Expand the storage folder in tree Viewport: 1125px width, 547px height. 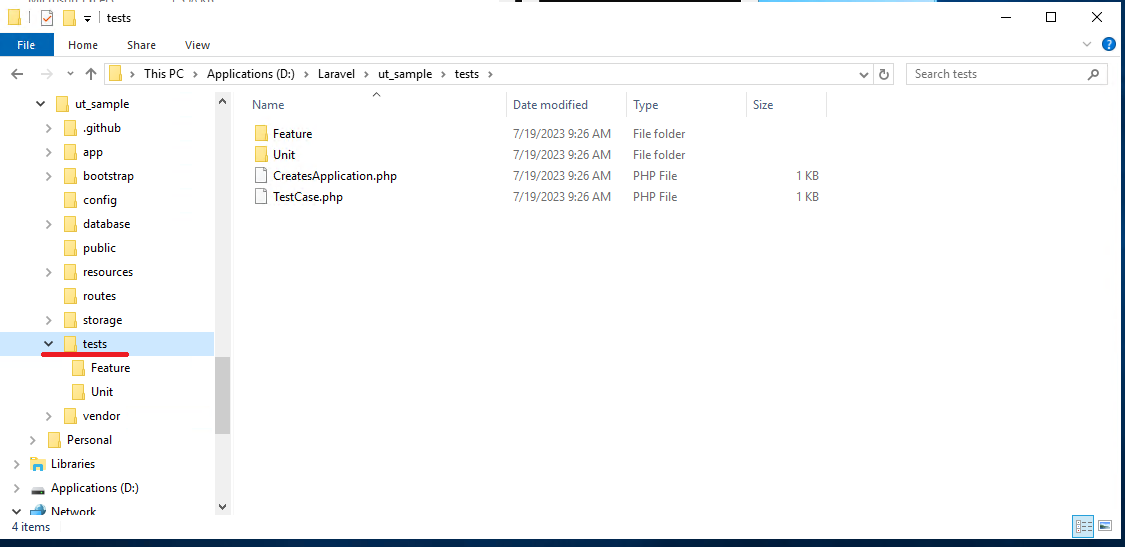point(49,320)
